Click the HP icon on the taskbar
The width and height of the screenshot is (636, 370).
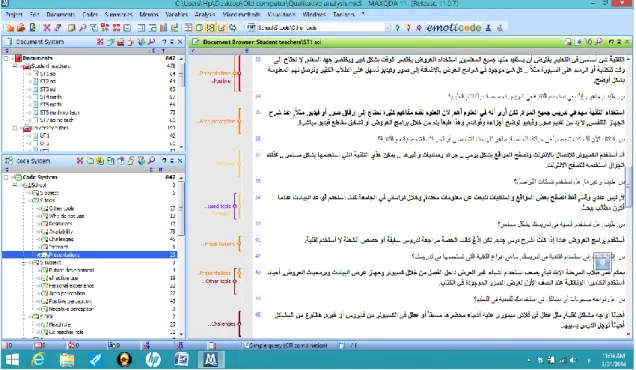tap(153, 359)
